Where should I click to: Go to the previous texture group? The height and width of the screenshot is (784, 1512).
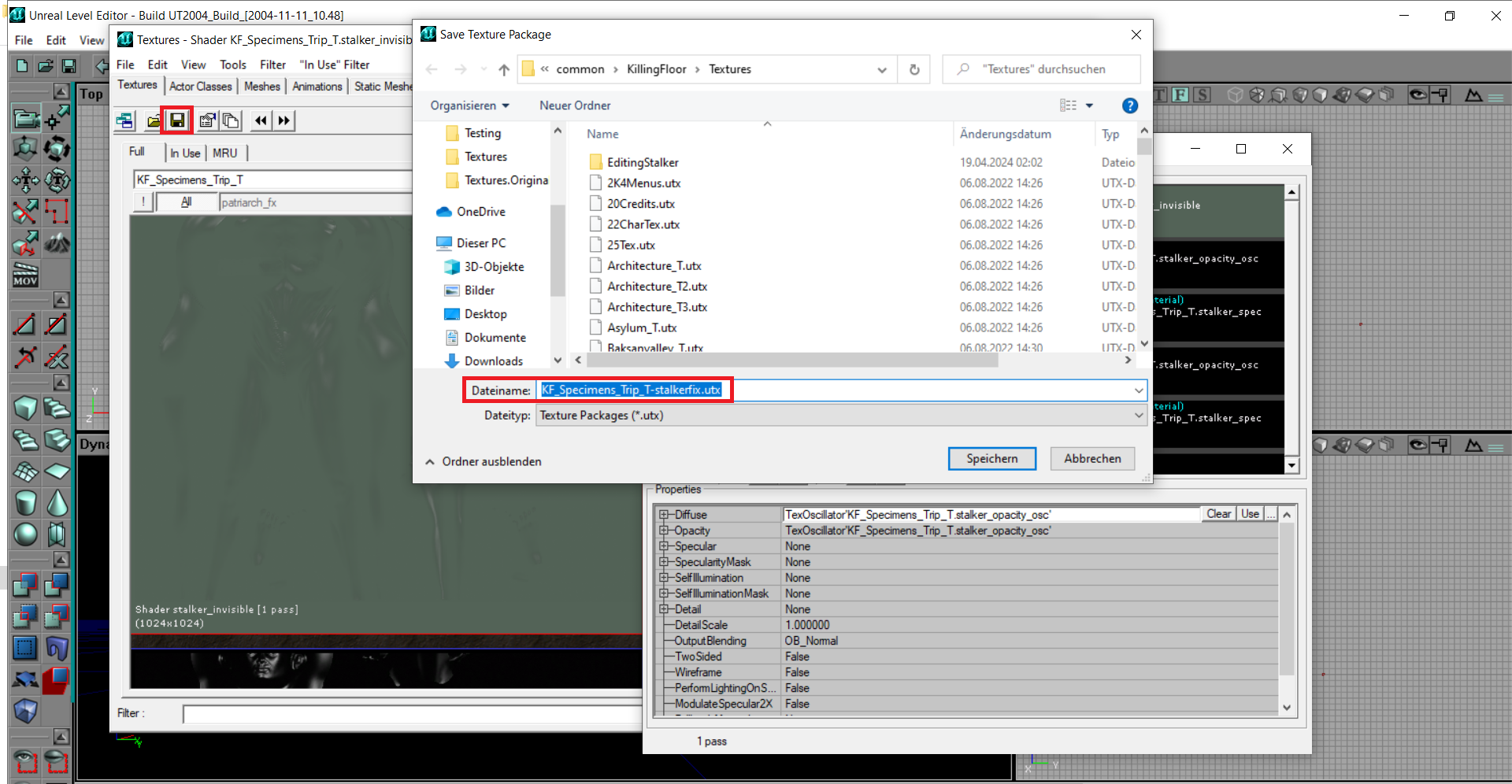pyautogui.click(x=261, y=120)
